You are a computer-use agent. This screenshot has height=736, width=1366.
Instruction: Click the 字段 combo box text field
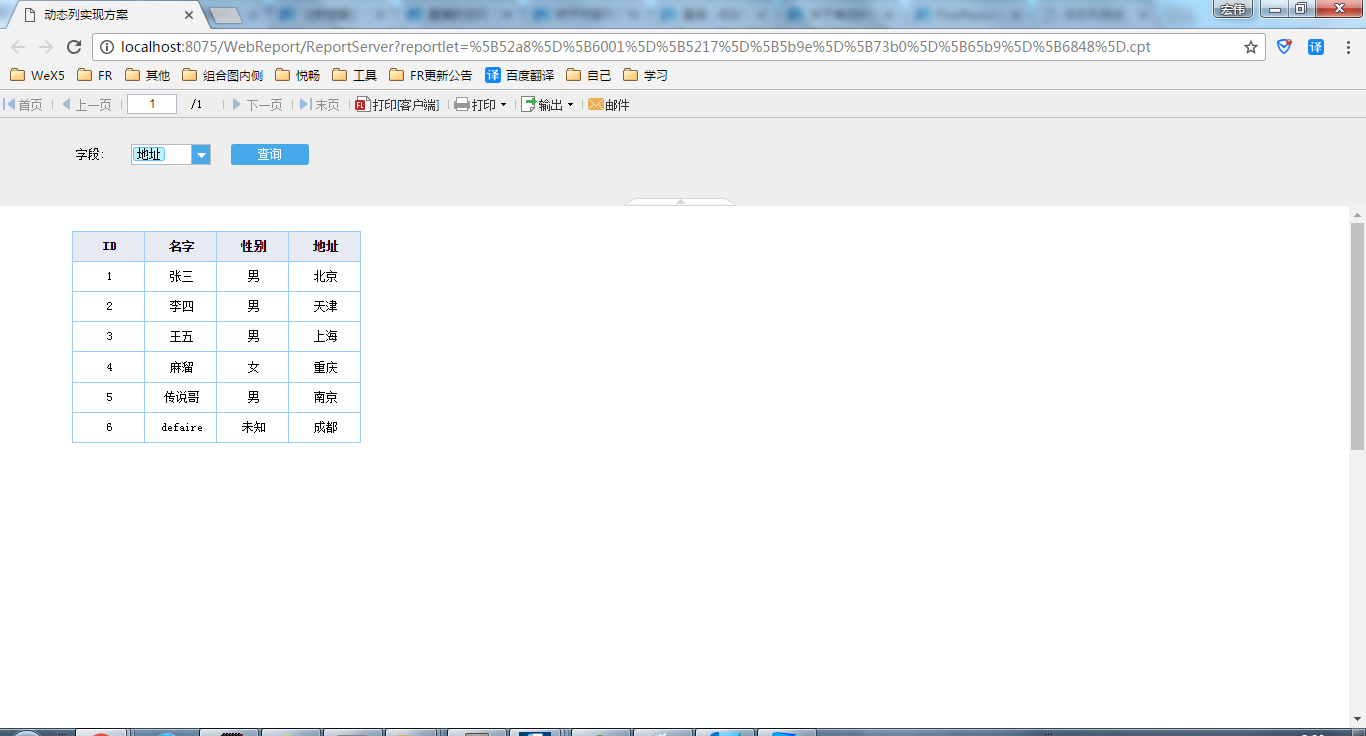click(161, 154)
